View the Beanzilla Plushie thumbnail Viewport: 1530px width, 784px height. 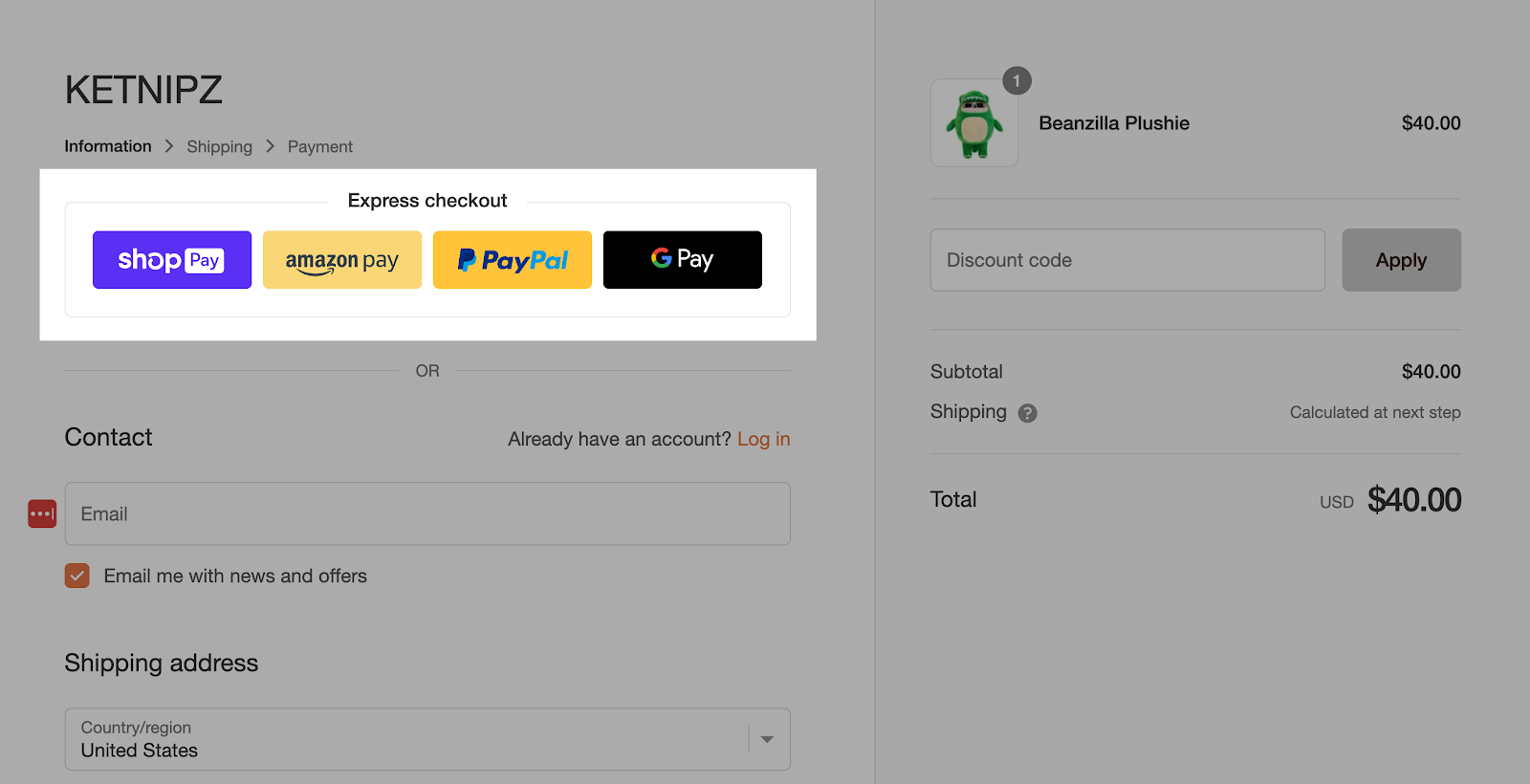click(x=973, y=122)
